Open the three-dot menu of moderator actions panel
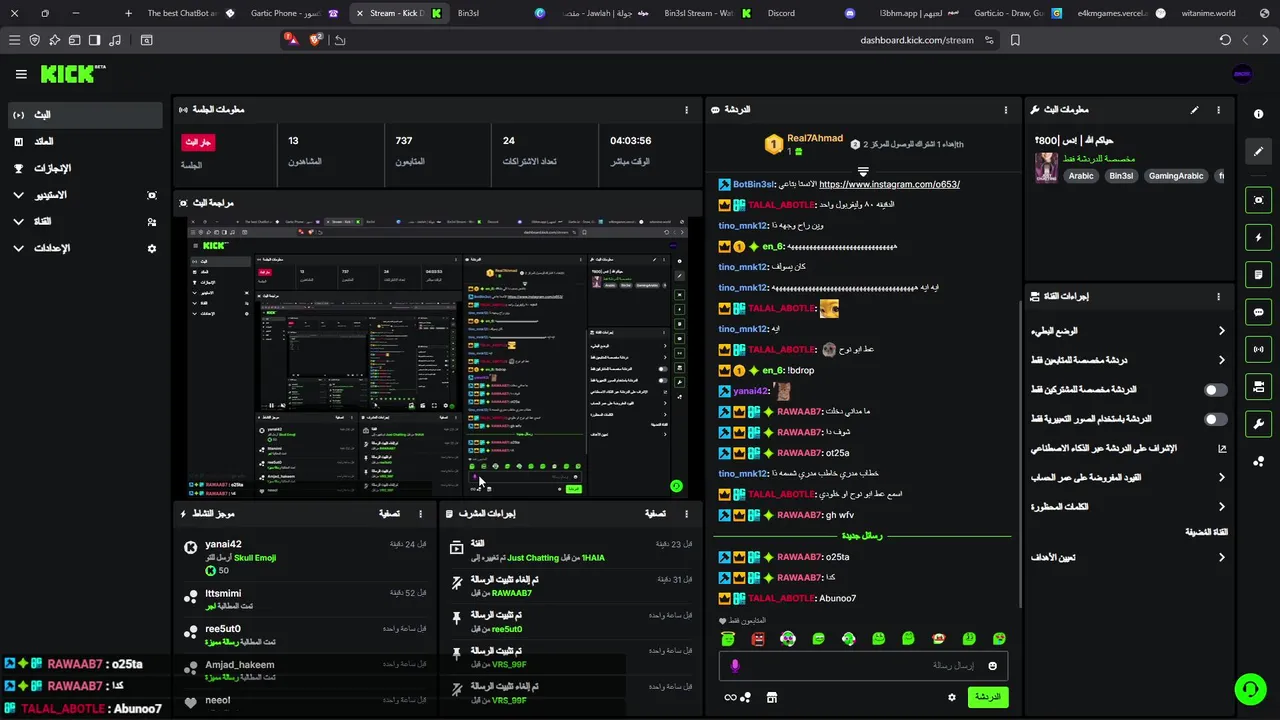The image size is (1280, 720). 686,514
